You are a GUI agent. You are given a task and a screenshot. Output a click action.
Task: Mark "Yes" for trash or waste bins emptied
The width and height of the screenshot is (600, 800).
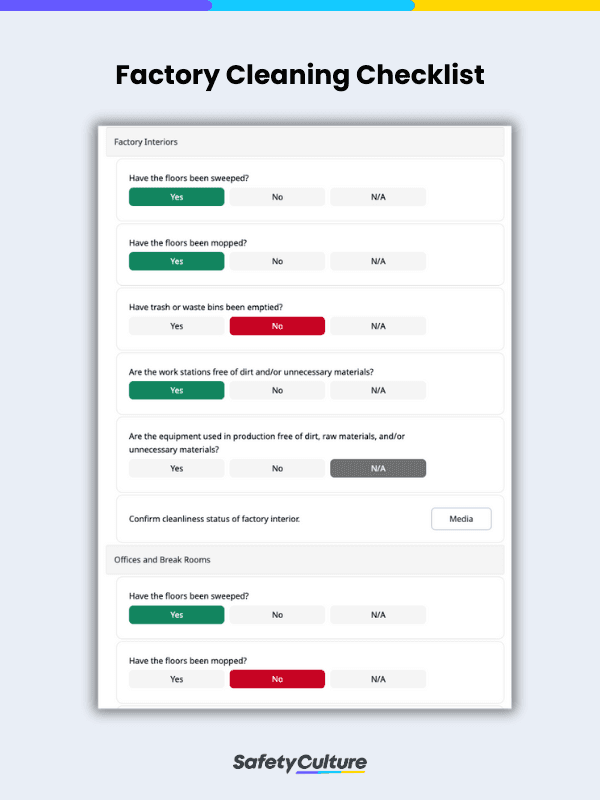click(176, 325)
